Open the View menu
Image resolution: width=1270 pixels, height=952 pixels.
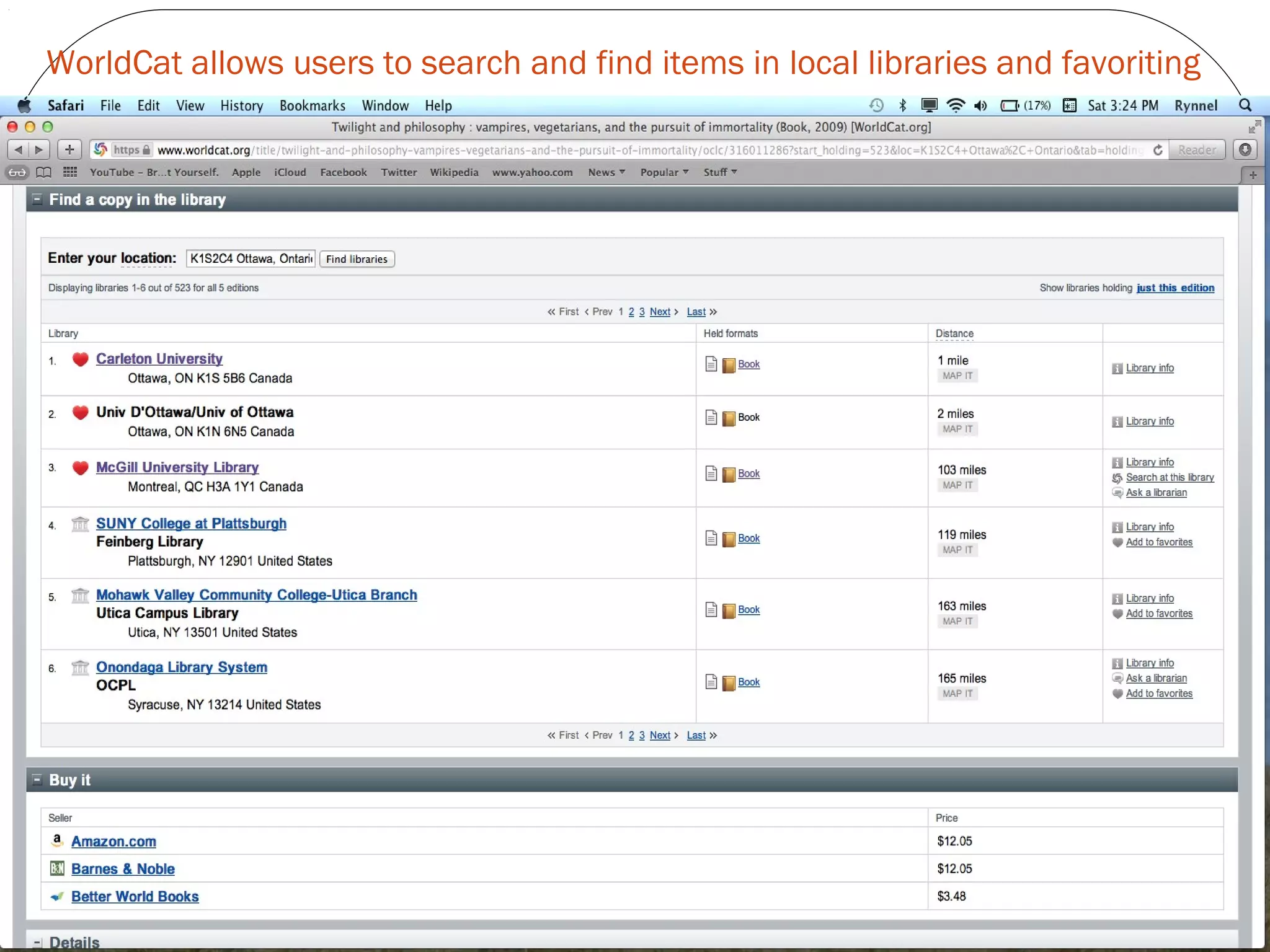click(x=190, y=105)
